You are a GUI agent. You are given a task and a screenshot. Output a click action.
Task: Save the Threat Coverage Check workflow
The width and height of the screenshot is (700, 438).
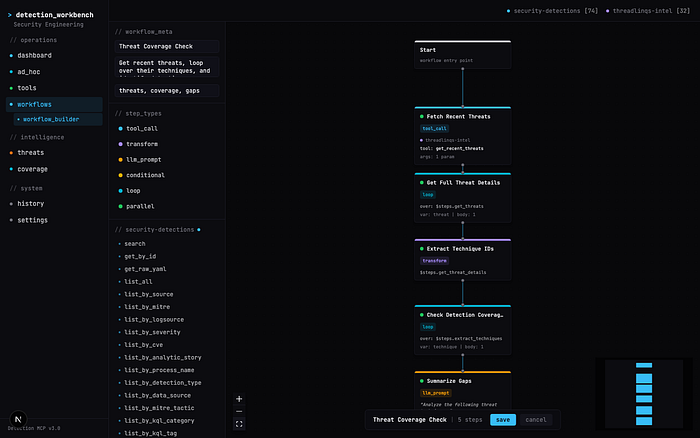pos(503,420)
